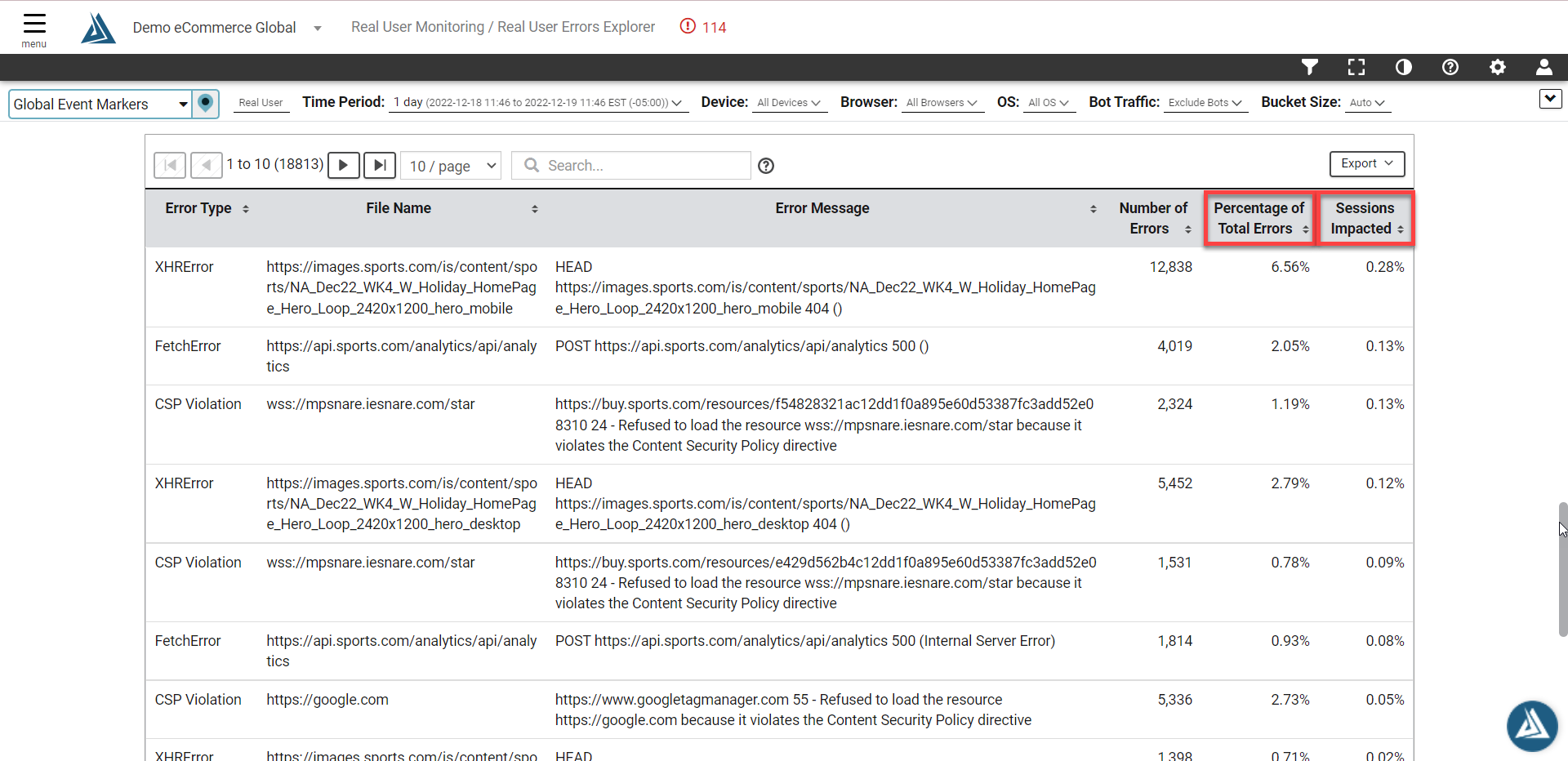Viewport: 1568px width, 761px height.
Task: Click the 5,452 errors cell
Action: click(x=1174, y=483)
